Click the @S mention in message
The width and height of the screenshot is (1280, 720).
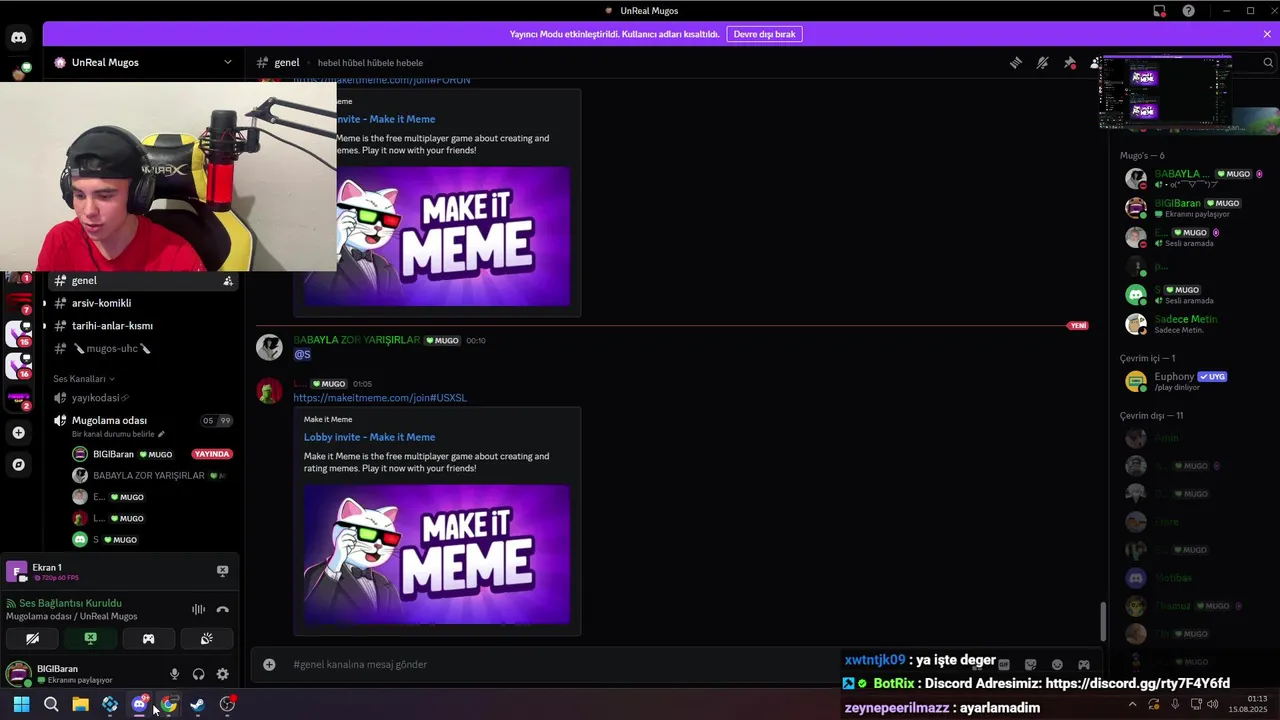[302, 354]
